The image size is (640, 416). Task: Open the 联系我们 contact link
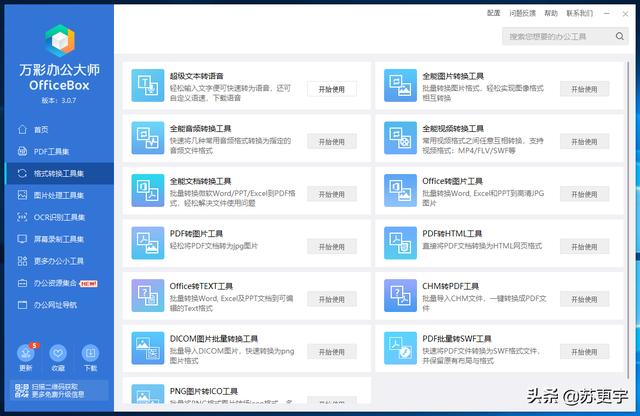pos(580,13)
